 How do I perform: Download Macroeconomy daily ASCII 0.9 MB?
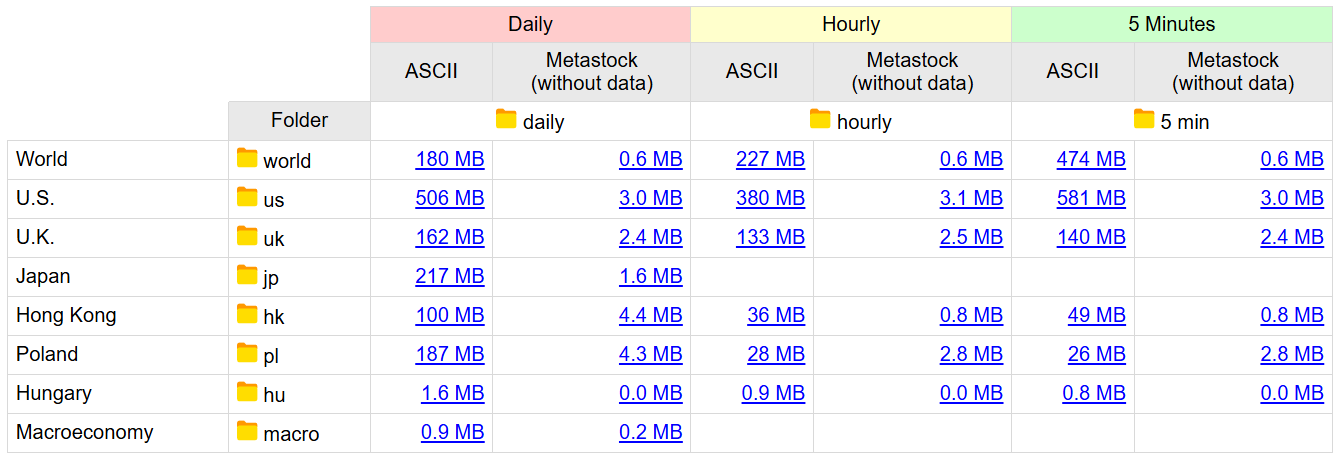click(x=453, y=432)
